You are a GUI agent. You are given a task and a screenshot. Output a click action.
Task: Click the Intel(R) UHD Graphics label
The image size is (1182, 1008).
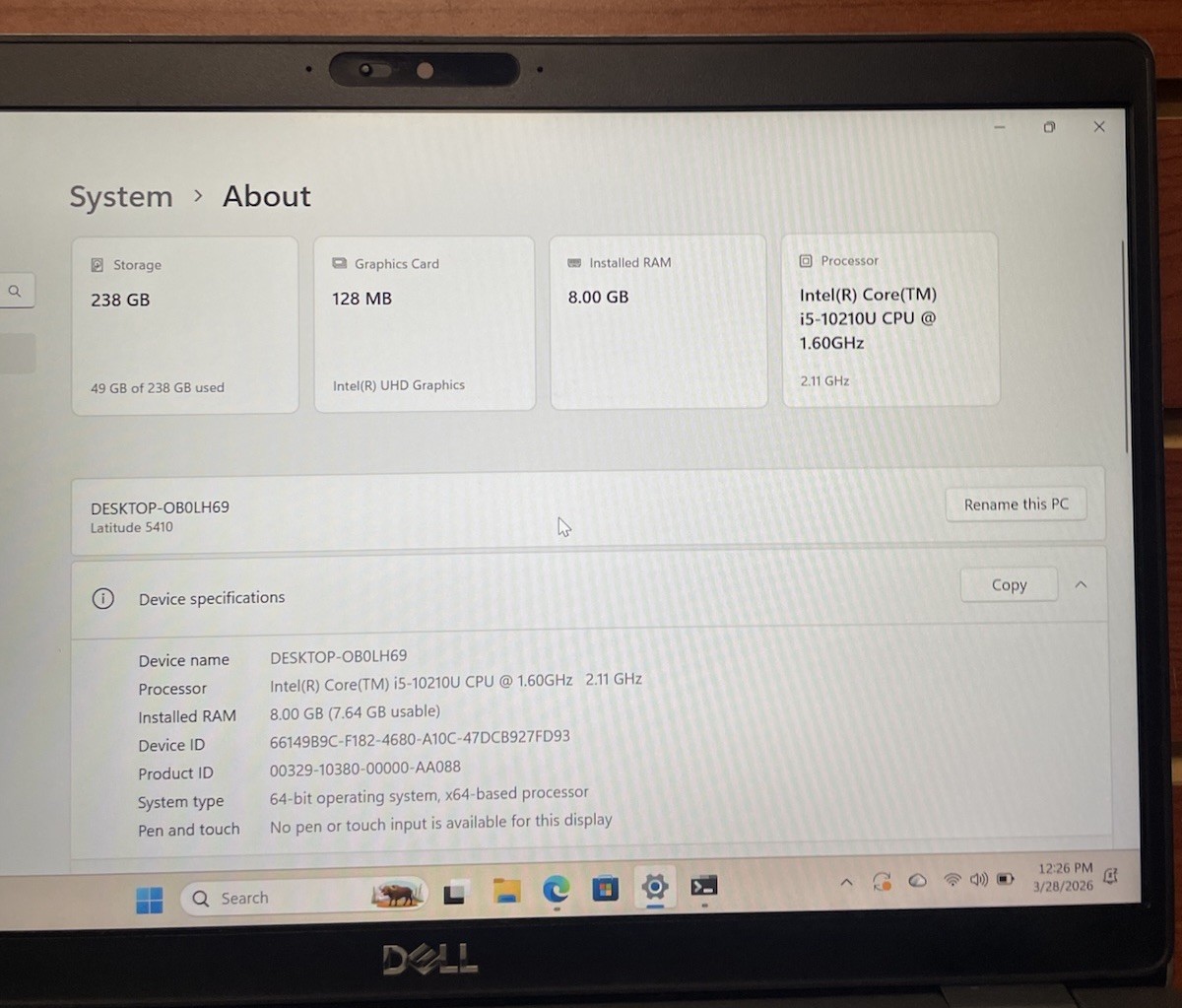click(399, 385)
